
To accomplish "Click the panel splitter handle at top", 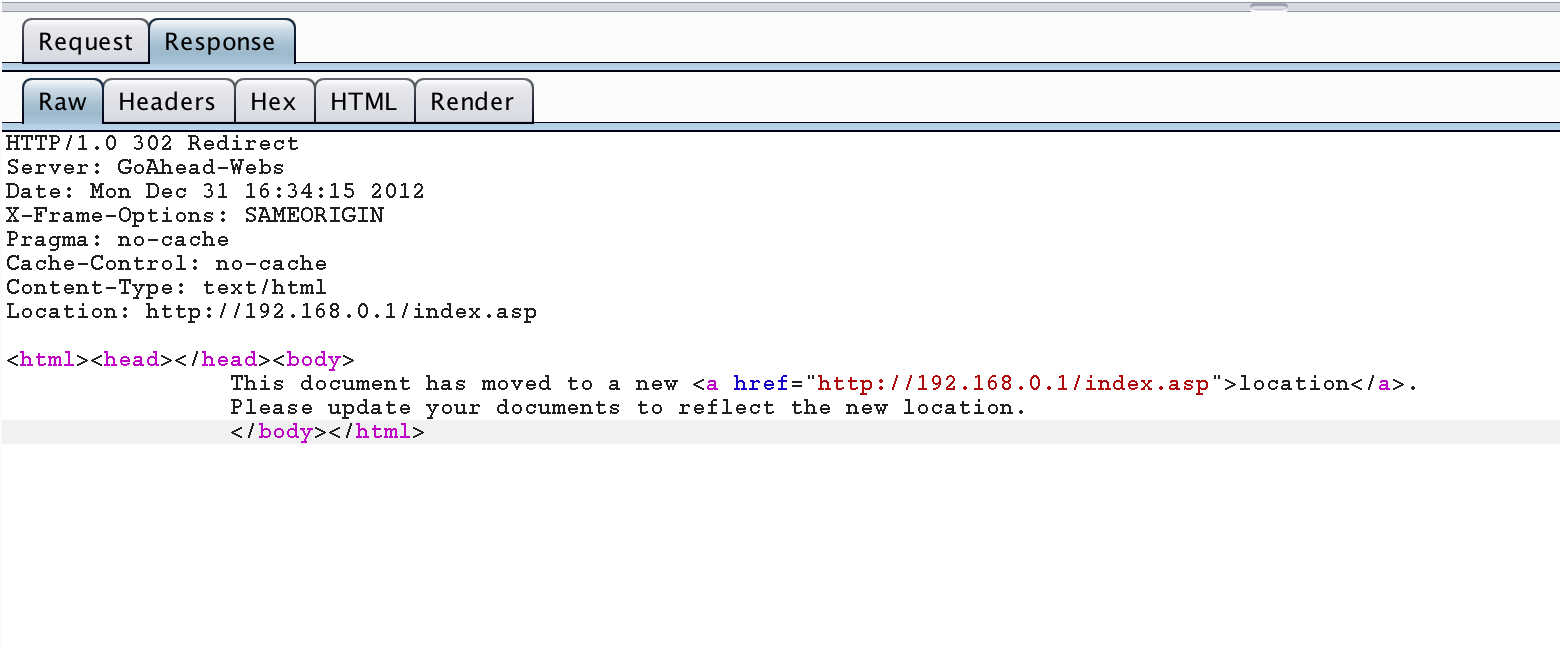I will (1268, 7).
